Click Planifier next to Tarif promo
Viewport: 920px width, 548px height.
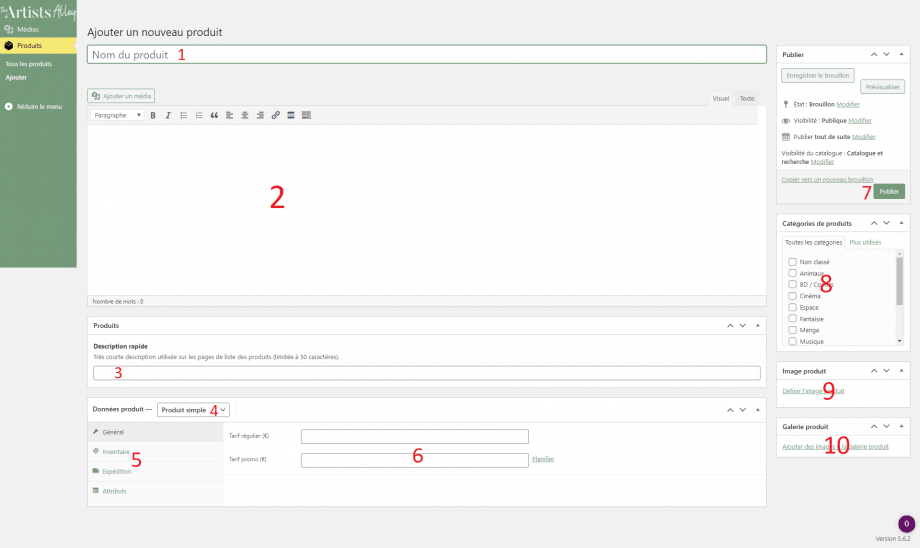pyautogui.click(x=543, y=459)
